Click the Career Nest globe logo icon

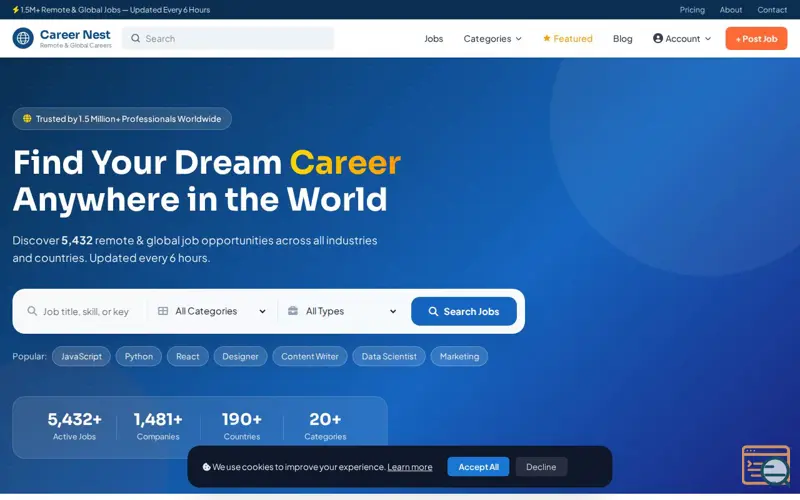pos(23,38)
